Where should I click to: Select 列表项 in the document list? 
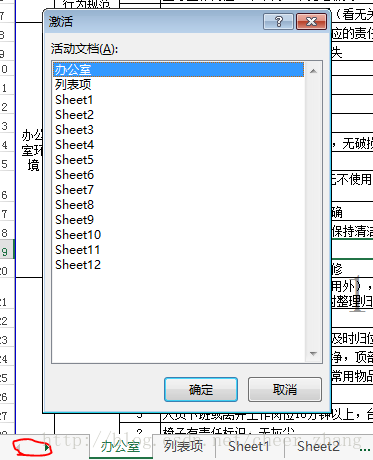(178, 85)
